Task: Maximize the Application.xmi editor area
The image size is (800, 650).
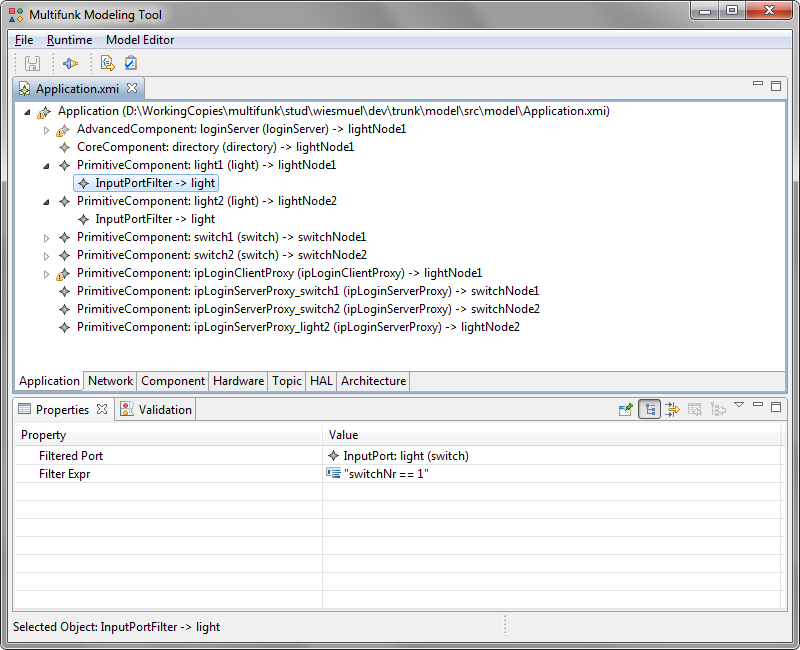Action: 776,86
